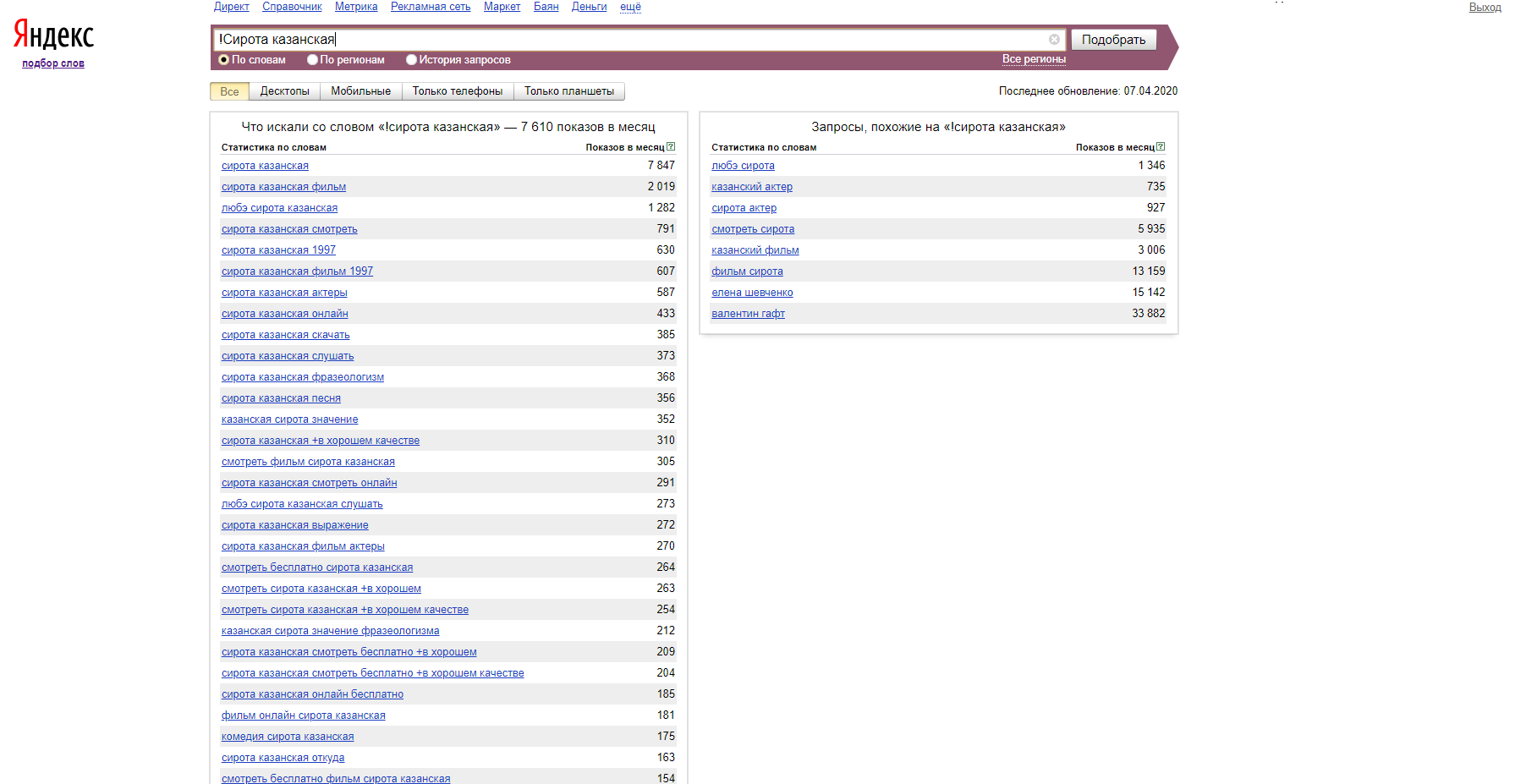1515x784 pixels.
Task: Click the 'Подобрать' button
Action: [x=1113, y=40]
